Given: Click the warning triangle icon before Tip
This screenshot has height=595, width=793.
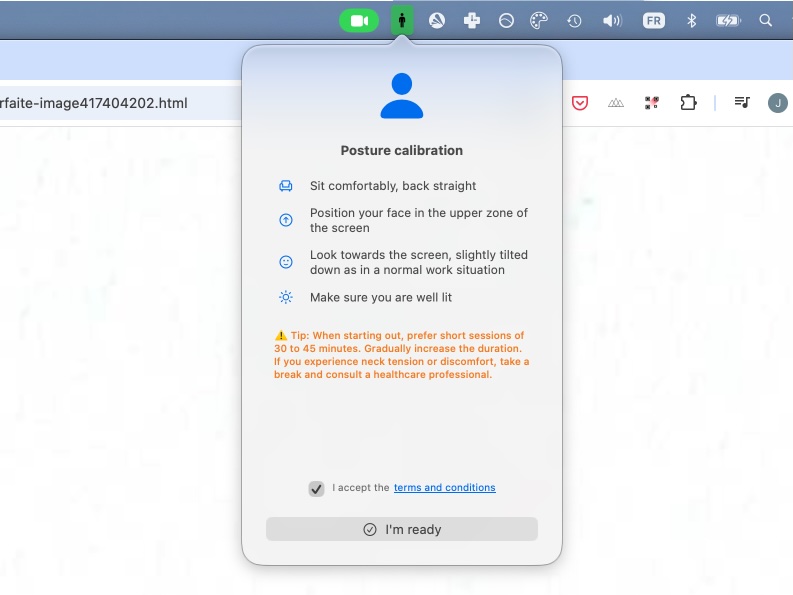Looking at the screenshot, I should pos(281,335).
